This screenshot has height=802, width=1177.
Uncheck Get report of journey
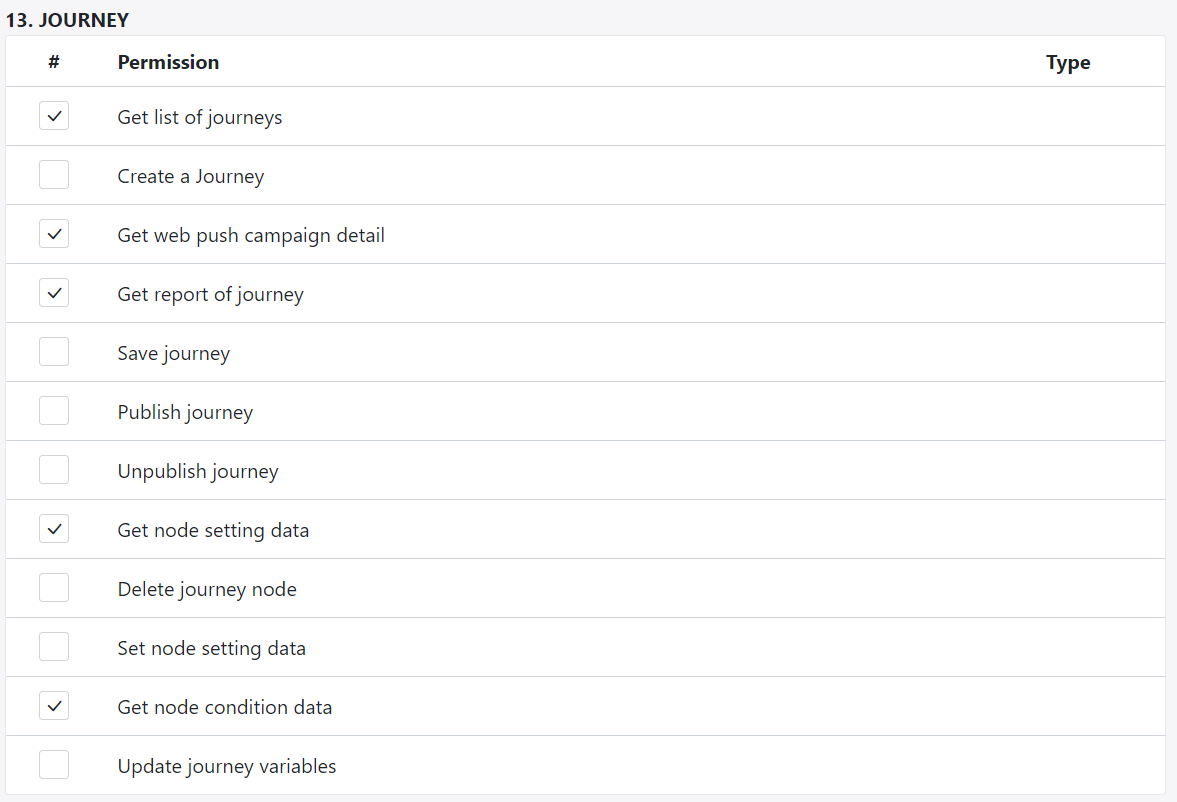coord(54,292)
